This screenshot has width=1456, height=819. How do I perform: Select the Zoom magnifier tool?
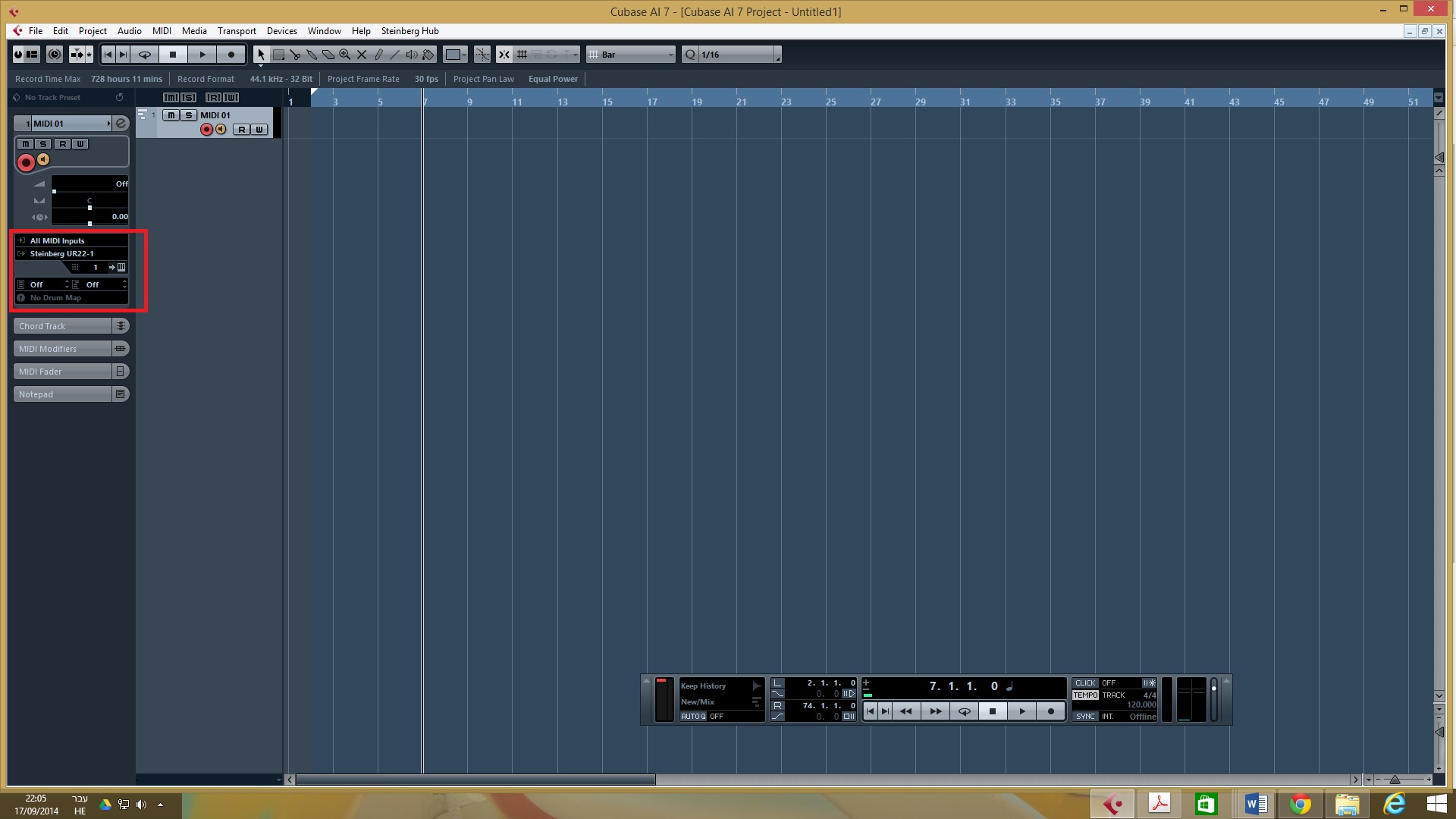[345, 55]
